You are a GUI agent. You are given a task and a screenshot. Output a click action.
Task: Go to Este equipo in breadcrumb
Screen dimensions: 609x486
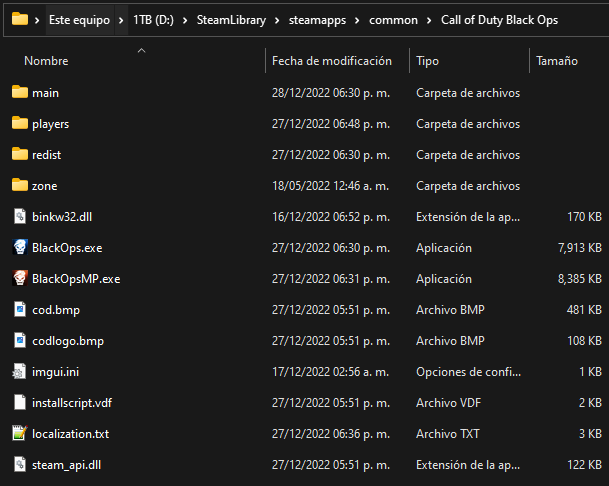click(x=79, y=20)
